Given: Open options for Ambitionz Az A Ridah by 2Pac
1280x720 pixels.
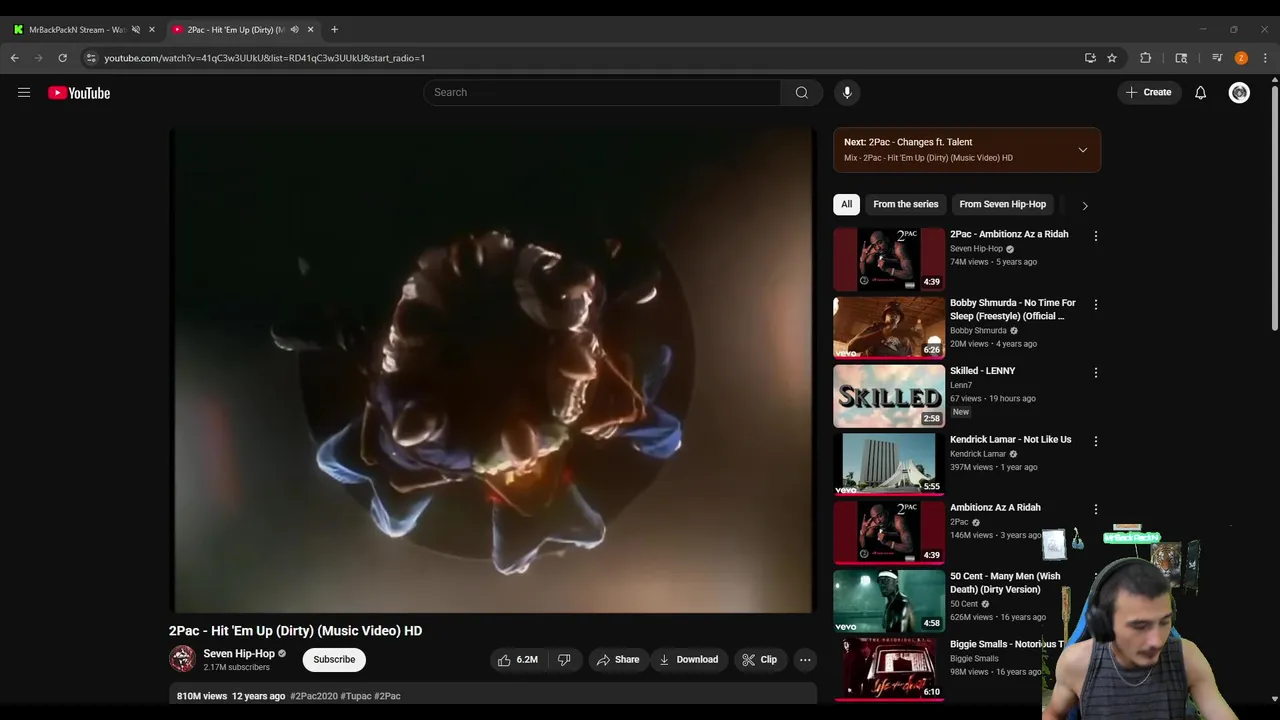Looking at the screenshot, I should coord(1096,509).
